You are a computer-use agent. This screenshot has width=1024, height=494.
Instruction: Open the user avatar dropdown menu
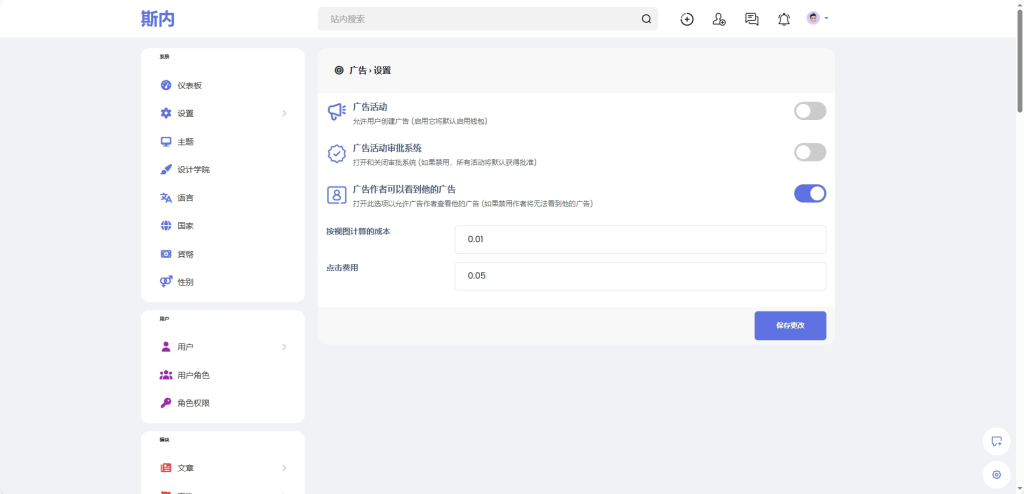click(817, 18)
